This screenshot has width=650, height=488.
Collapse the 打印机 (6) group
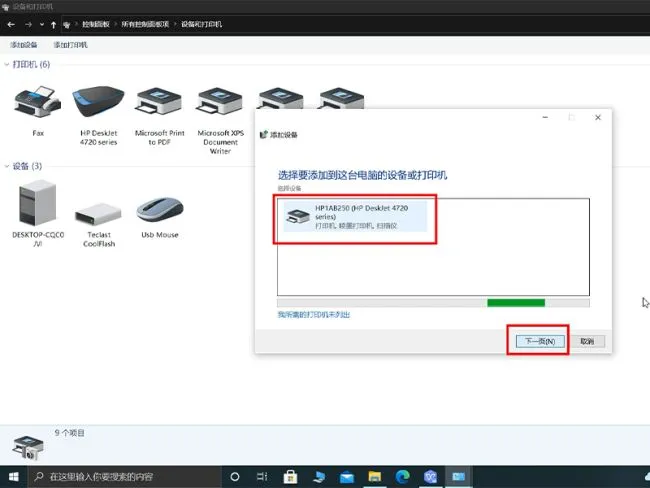pos(7,64)
